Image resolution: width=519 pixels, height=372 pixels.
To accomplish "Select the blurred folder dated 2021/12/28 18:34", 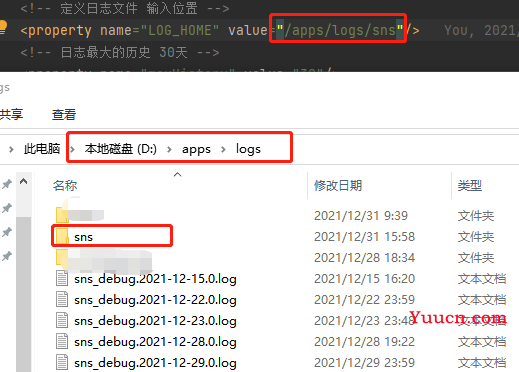I will 104,259.
